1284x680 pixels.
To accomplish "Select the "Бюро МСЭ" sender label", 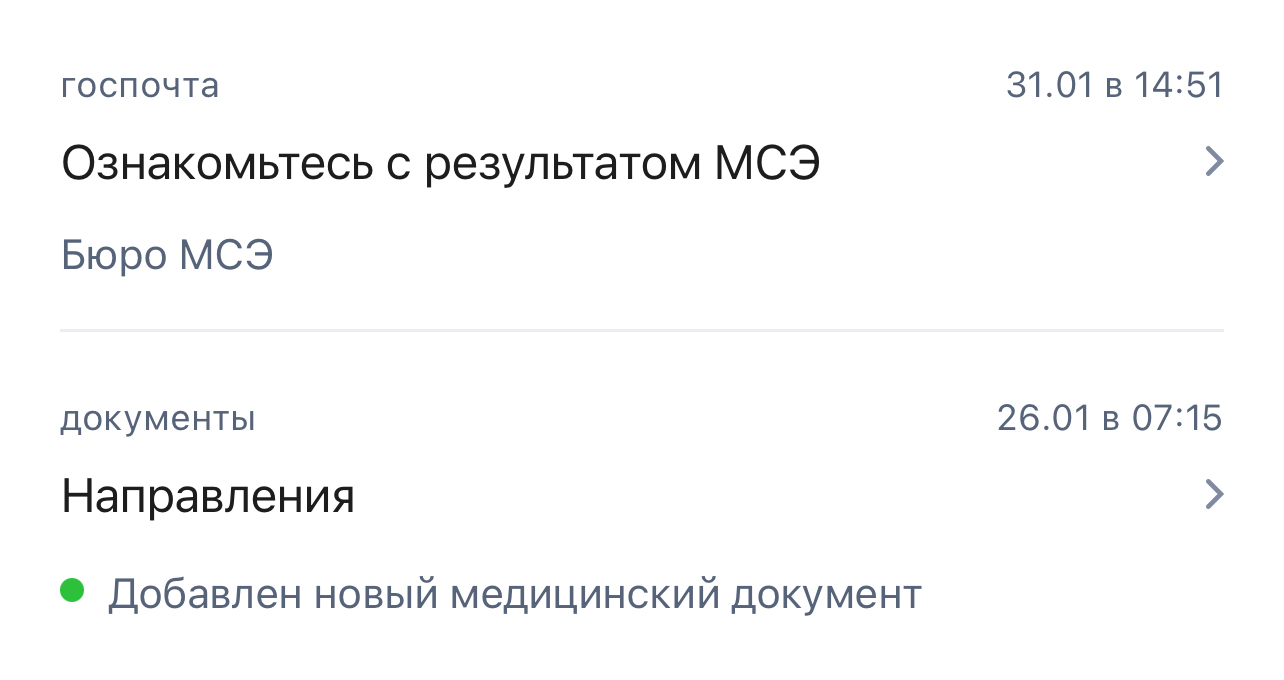I will point(167,257).
